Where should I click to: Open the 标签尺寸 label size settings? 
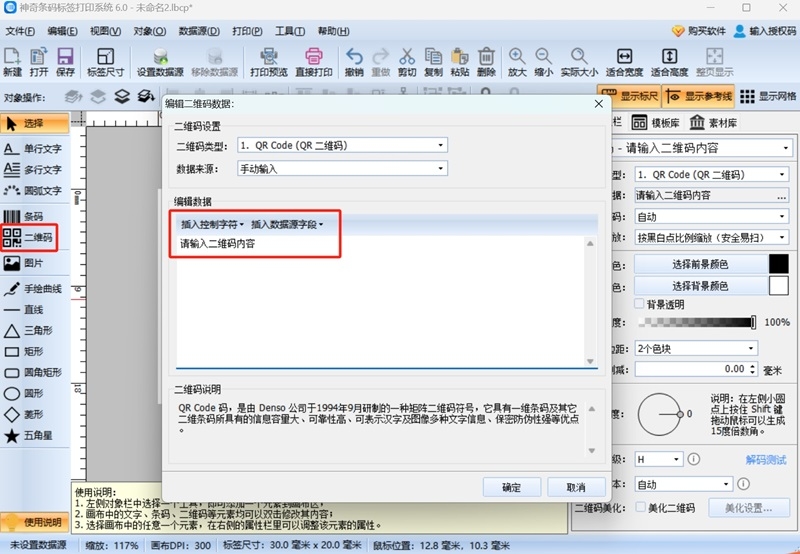(106, 62)
